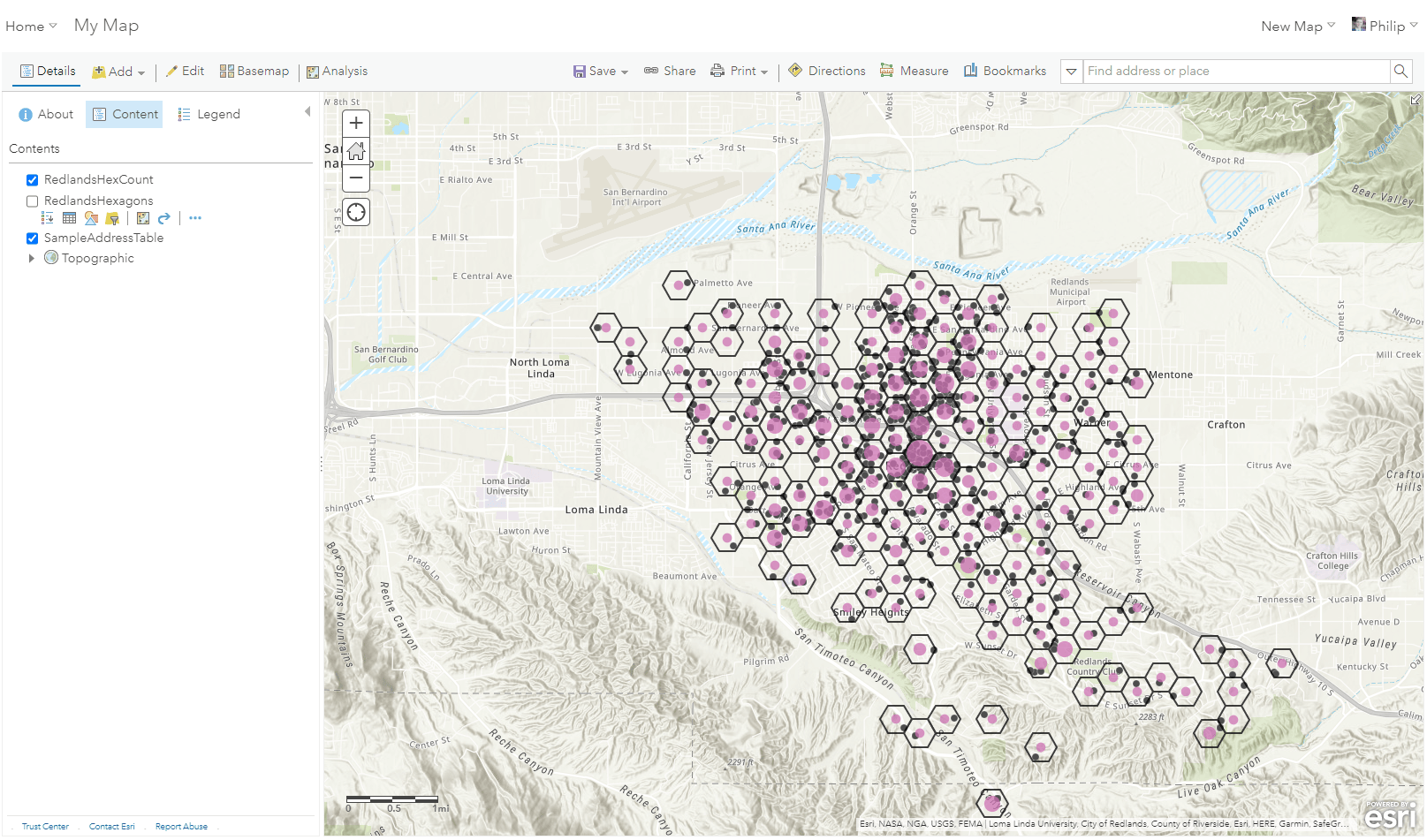Screen dimensions: 1427x840
Task: Click the RedlandsHexCount layer name
Action: pos(99,180)
